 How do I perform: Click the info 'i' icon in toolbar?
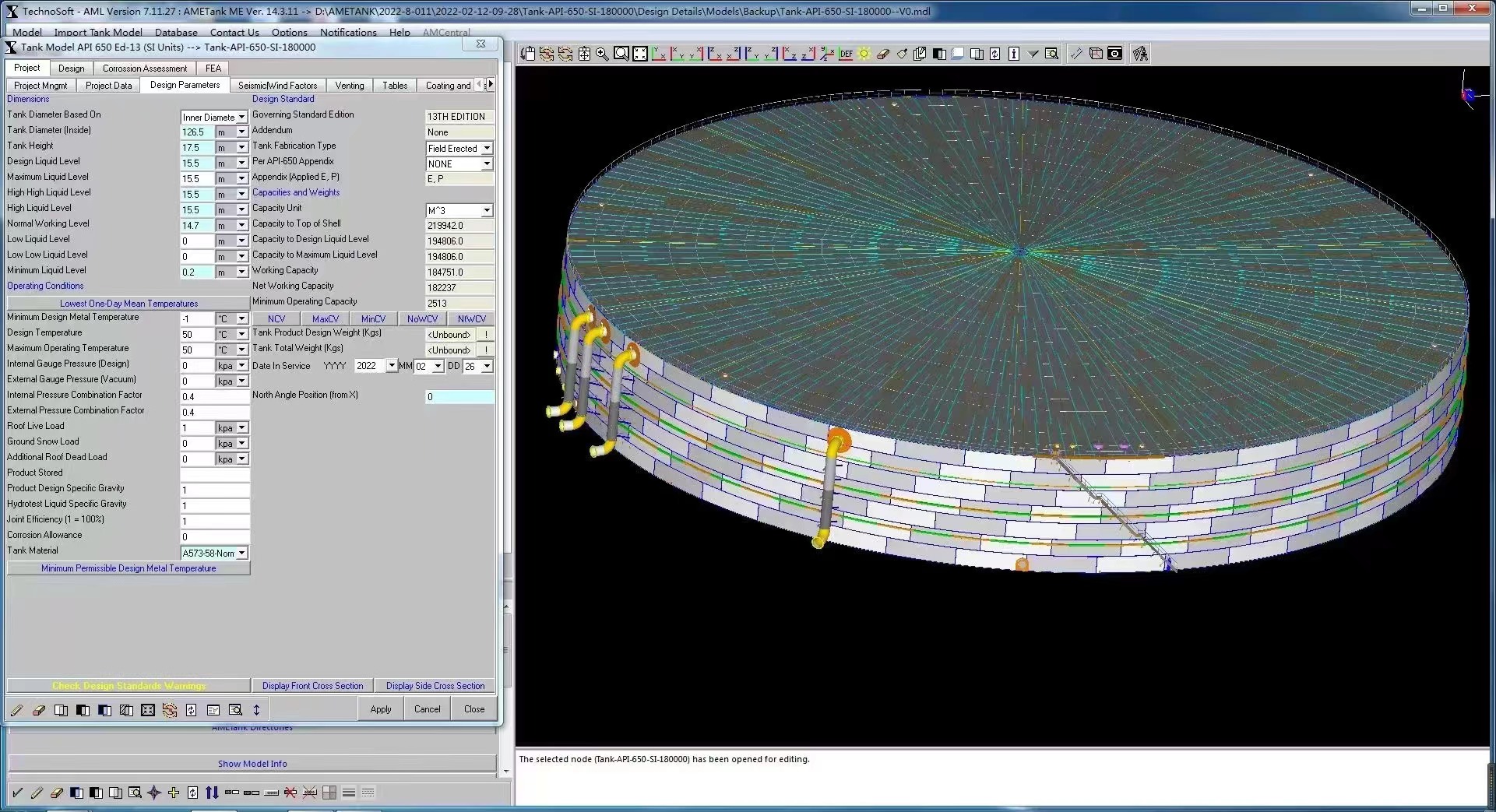click(x=1014, y=54)
